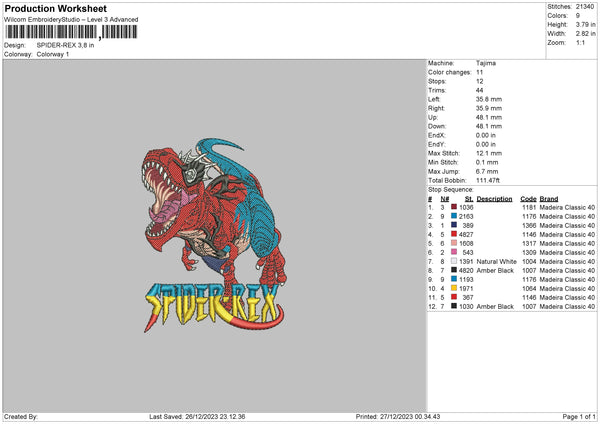Click 'Wilcom EmbroideryStudio – Level 3 Advanced' text
This screenshot has height=424, width=600.
71,19
